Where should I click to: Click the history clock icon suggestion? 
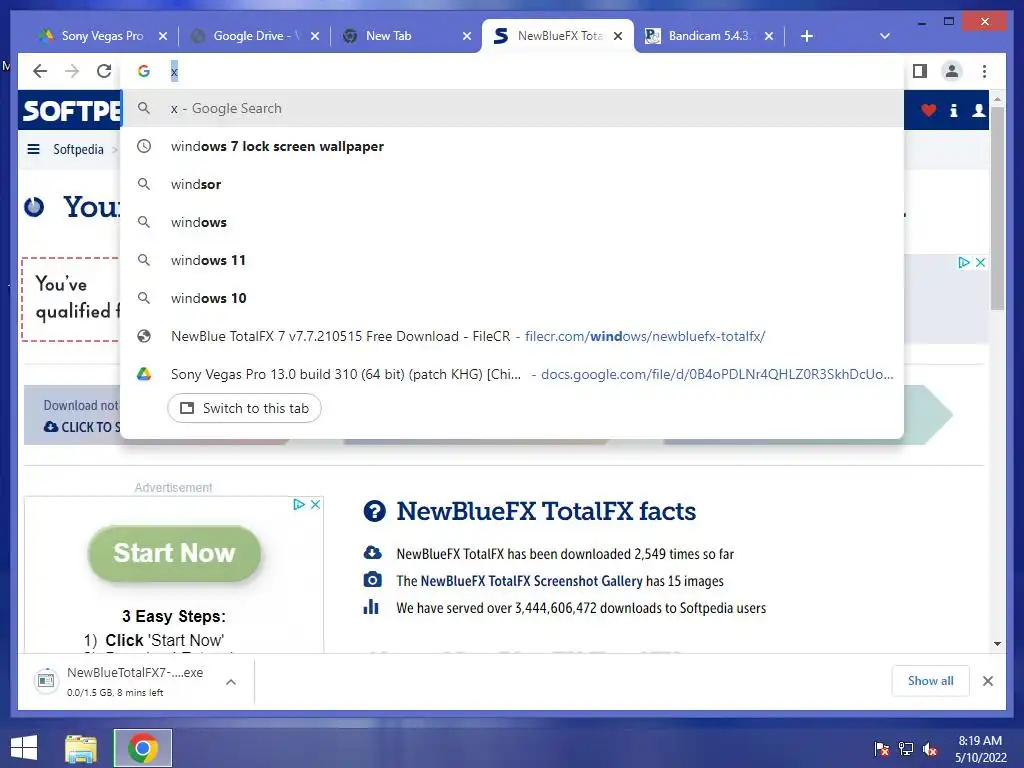point(144,146)
